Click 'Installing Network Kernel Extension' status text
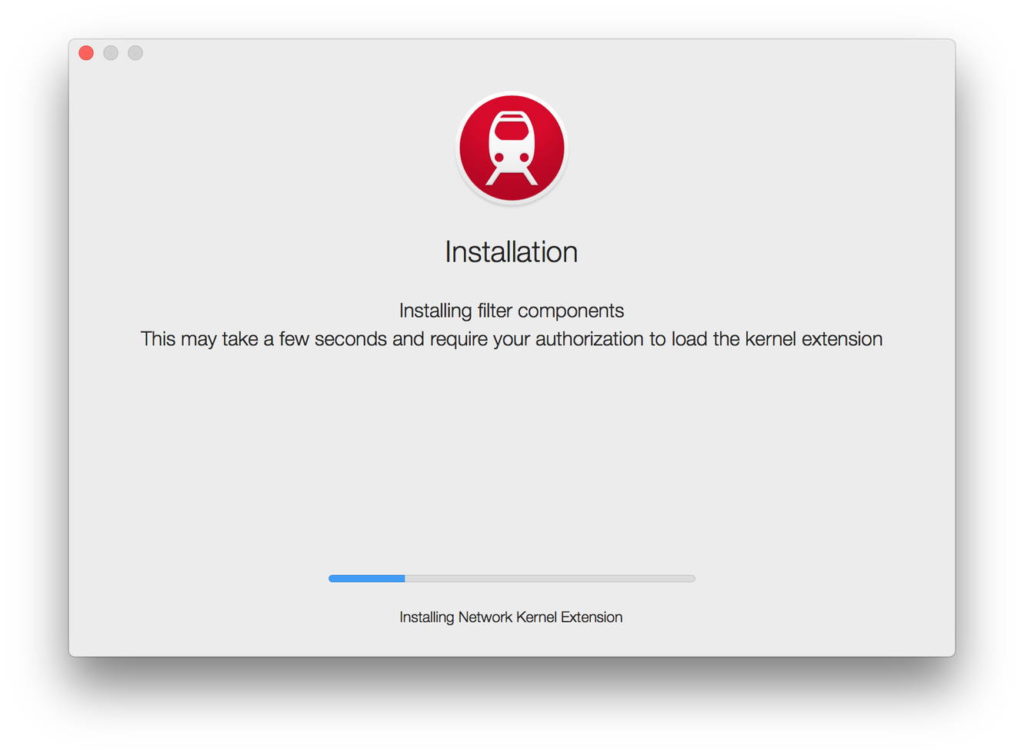 [511, 617]
